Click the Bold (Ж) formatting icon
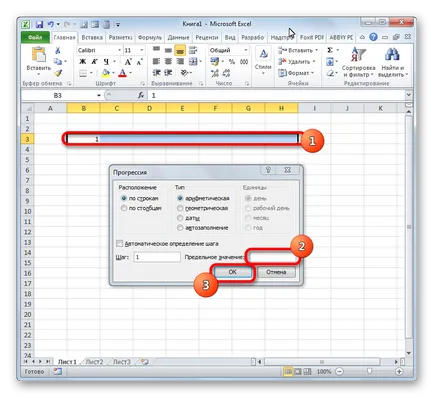 coord(82,62)
